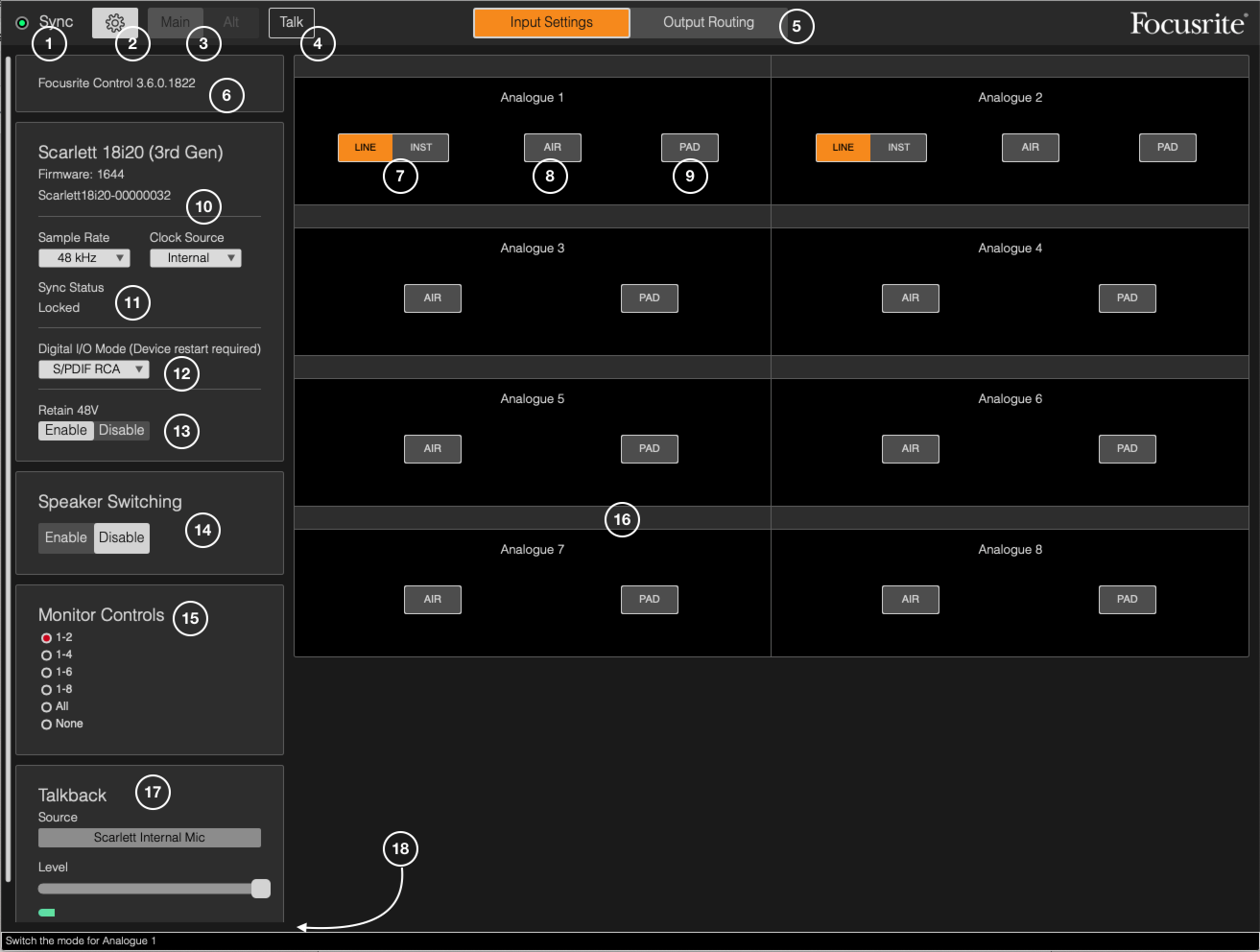Enable AIR on Analogue 1
Image resolution: width=1260 pixels, height=952 pixels.
pyautogui.click(x=552, y=148)
